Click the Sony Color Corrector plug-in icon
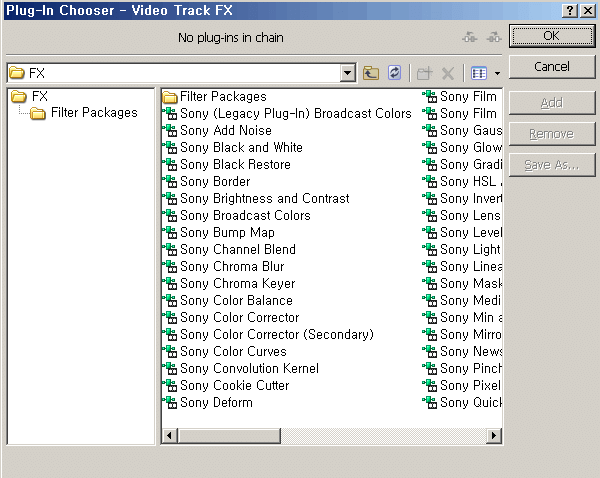 [170, 317]
